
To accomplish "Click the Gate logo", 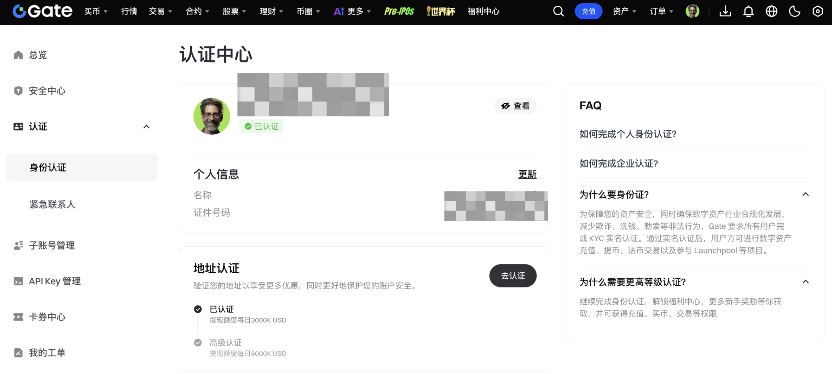I will click(x=42, y=11).
